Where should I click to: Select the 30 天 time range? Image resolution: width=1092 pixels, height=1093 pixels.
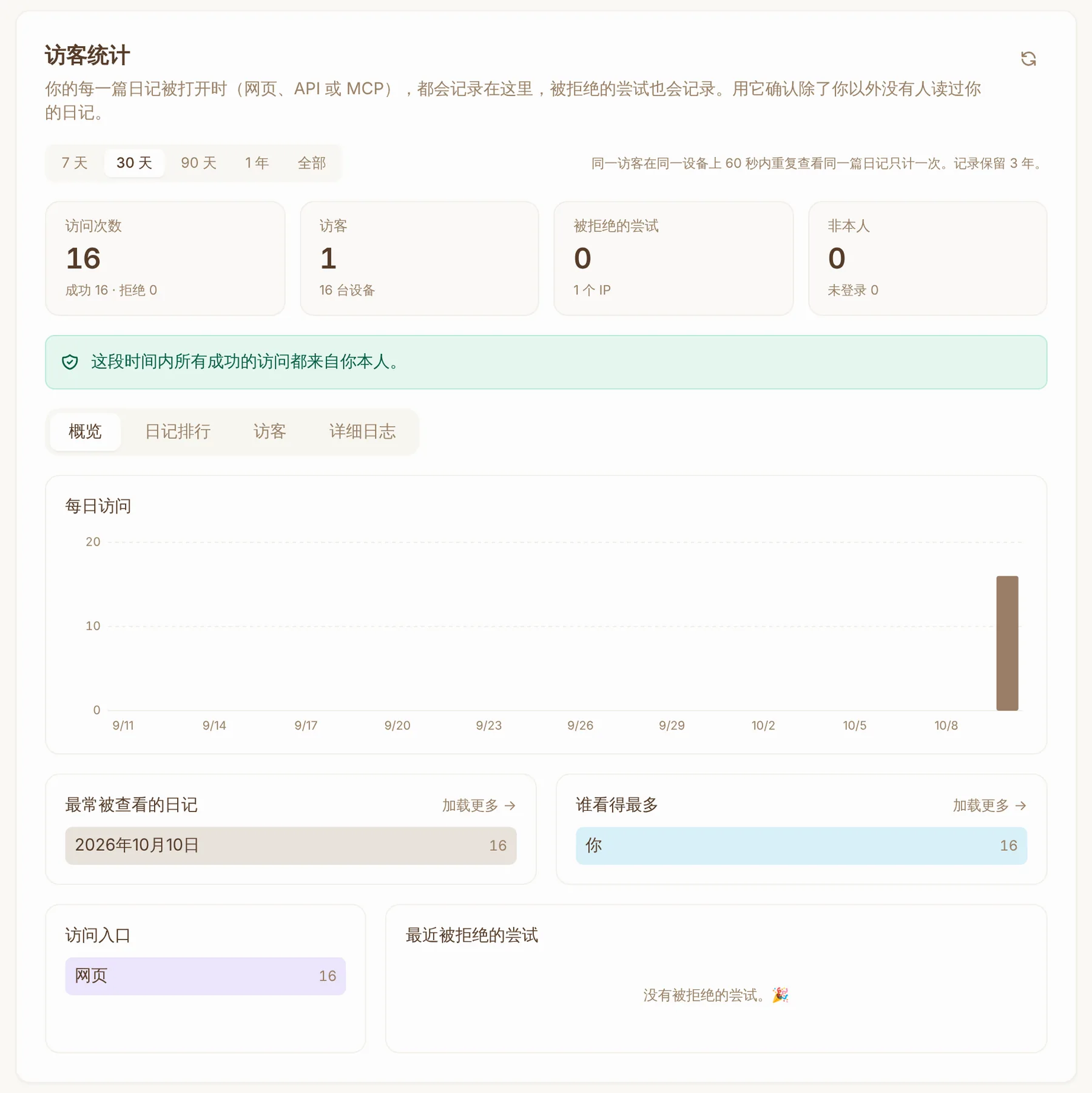(134, 163)
